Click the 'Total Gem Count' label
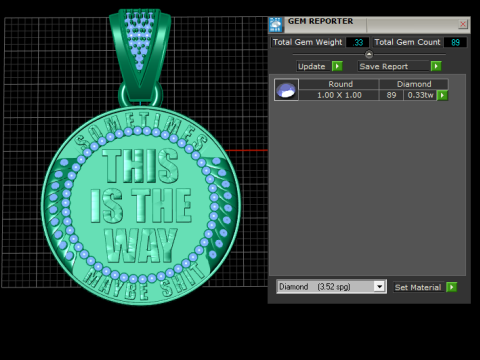 tap(407, 42)
